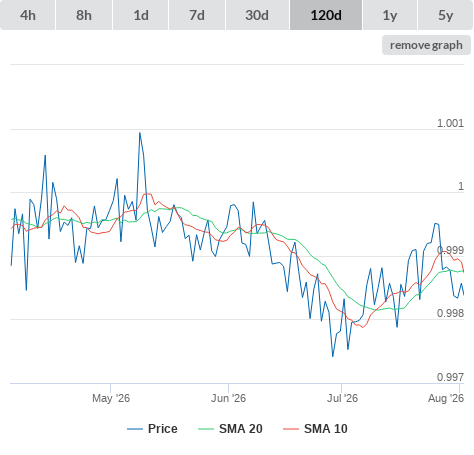Click the remove graph button
Screen dimensions: 474x455
coord(426,45)
